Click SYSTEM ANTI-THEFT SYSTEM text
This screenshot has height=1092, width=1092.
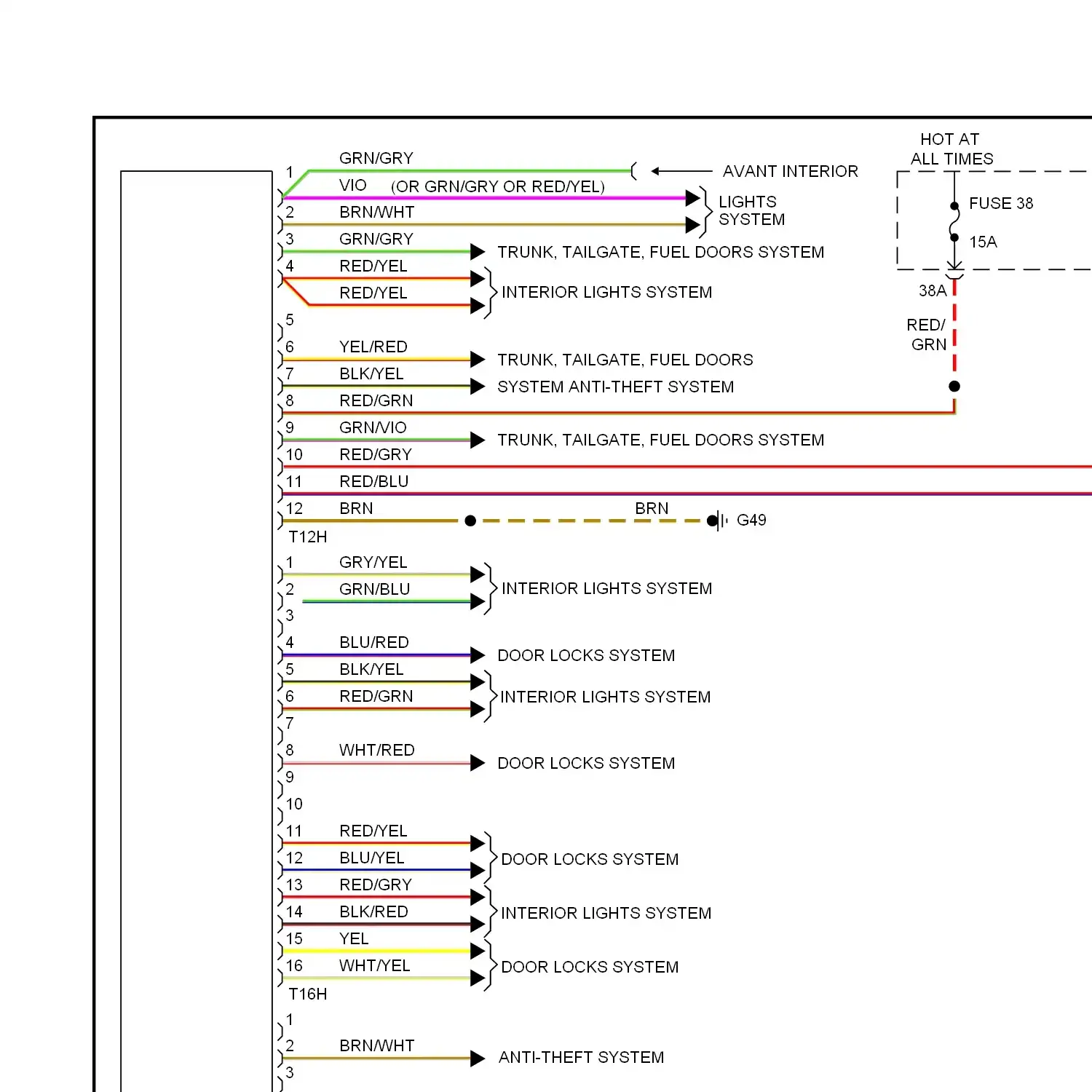616,387
